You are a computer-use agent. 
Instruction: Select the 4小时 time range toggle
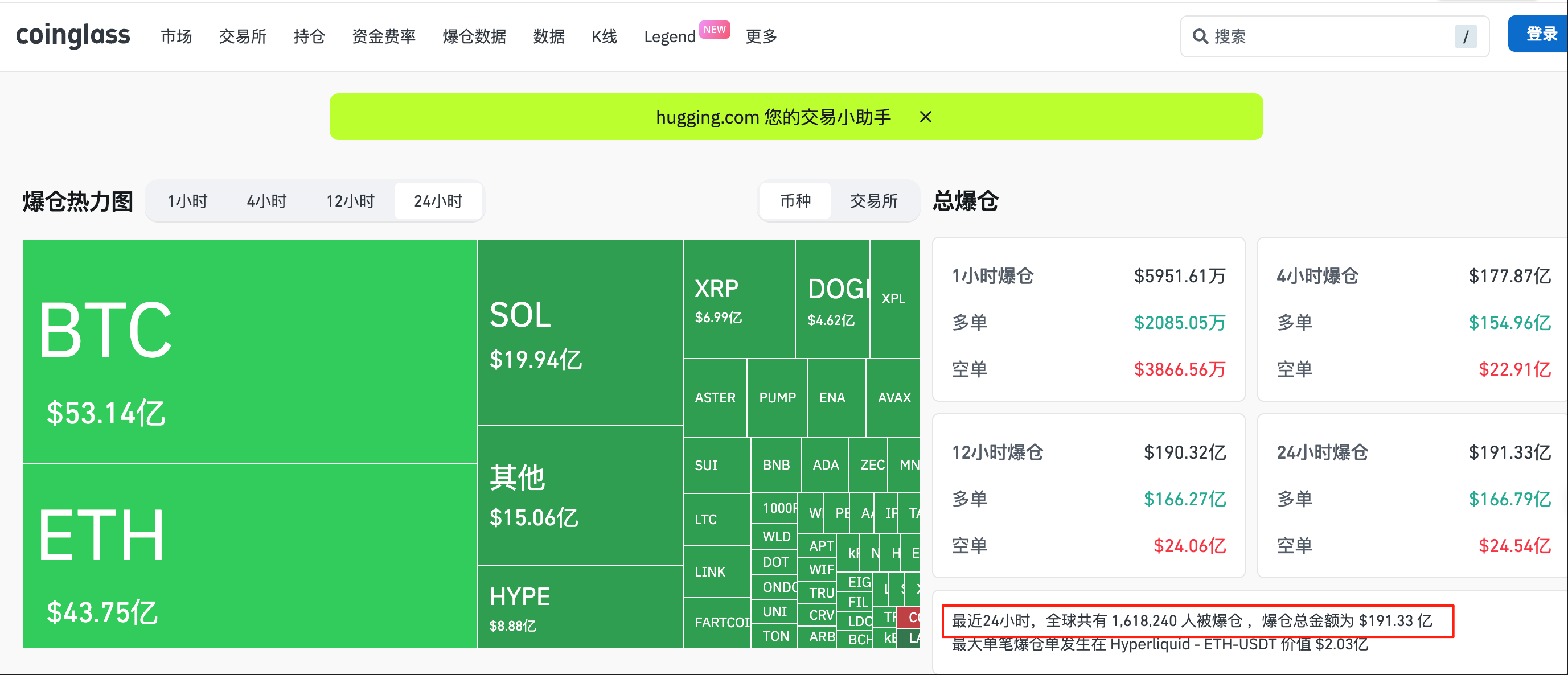point(266,201)
